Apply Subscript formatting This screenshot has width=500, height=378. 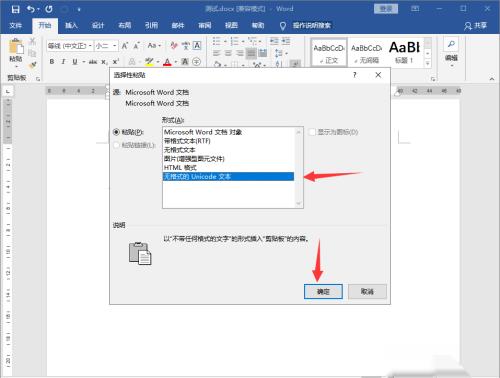coord(104,62)
